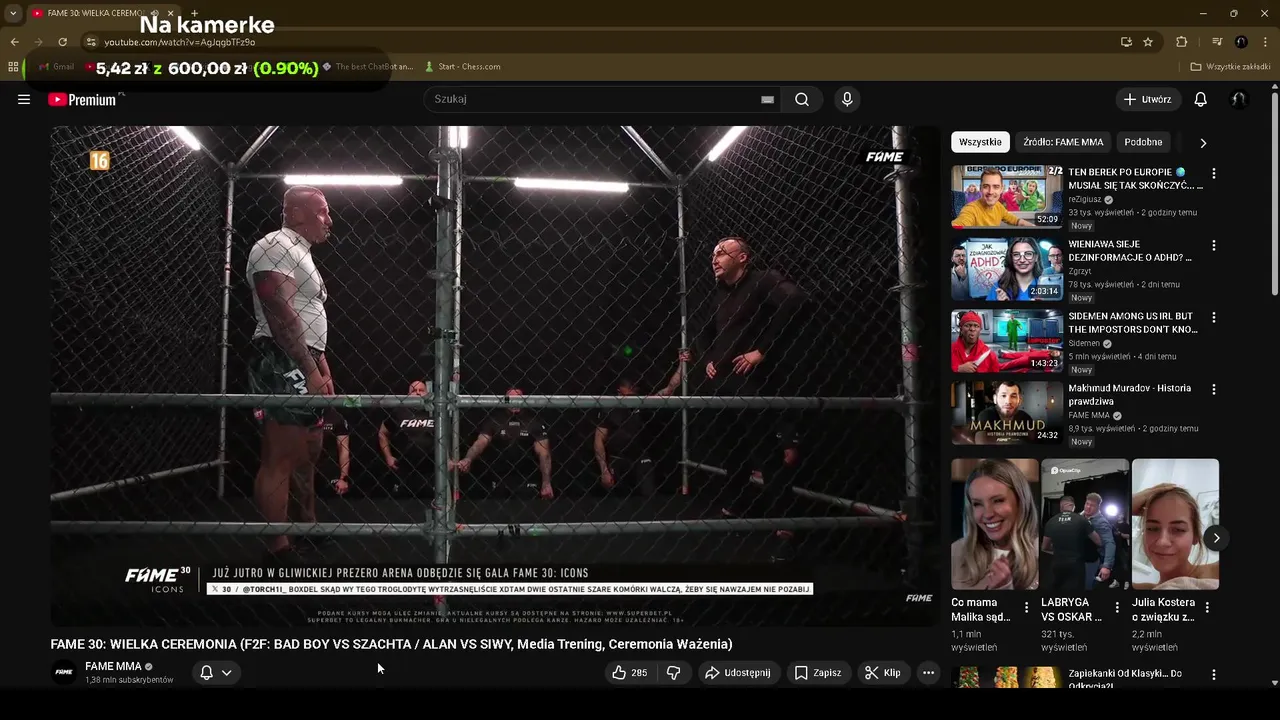Open YouTube account avatar menu

click(x=1238, y=99)
